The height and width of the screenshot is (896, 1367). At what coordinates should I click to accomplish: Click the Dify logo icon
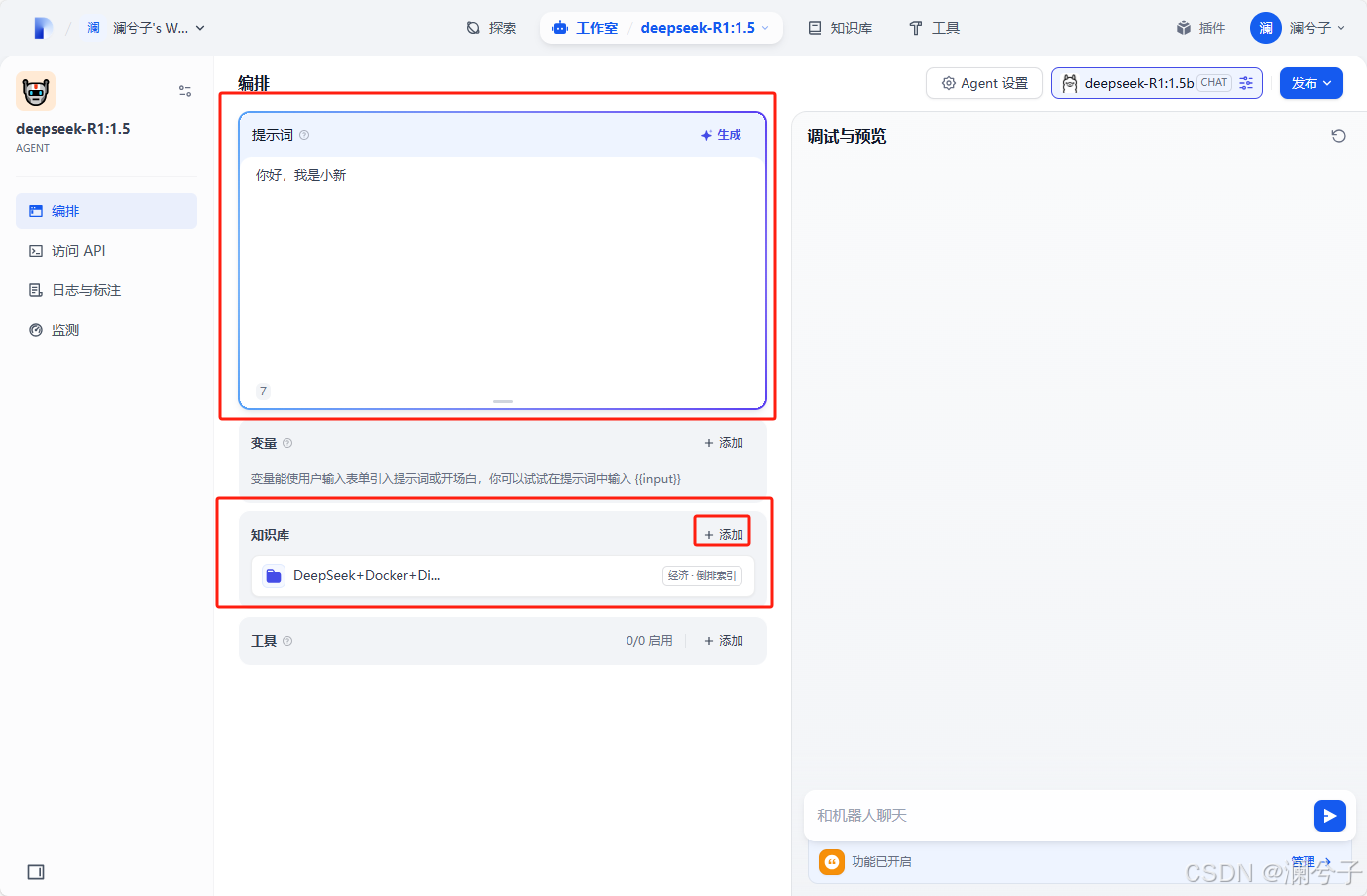[x=43, y=28]
